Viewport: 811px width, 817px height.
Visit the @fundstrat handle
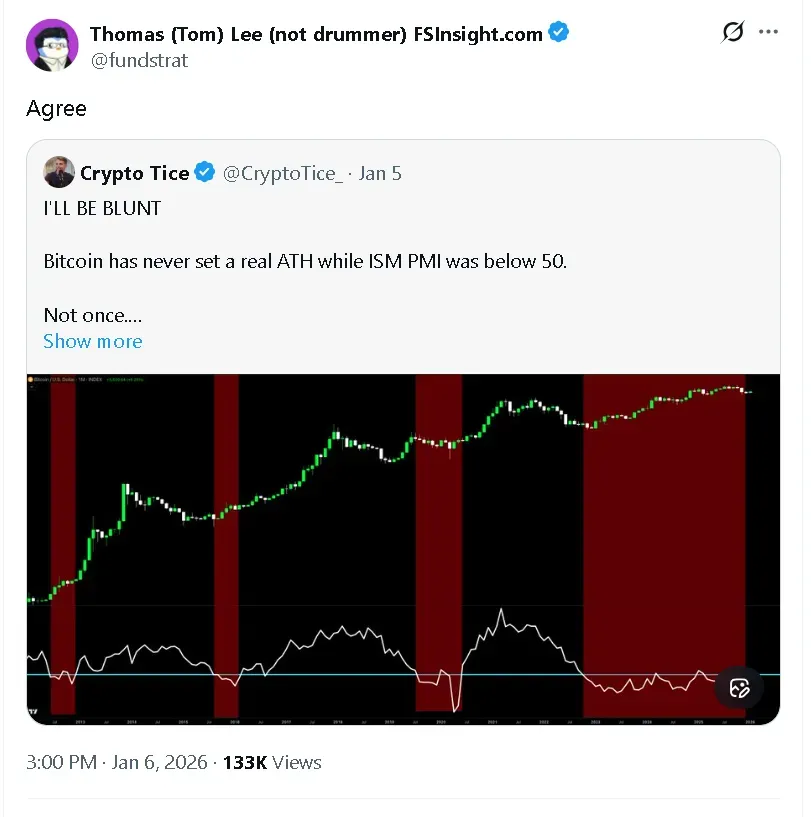139,60
